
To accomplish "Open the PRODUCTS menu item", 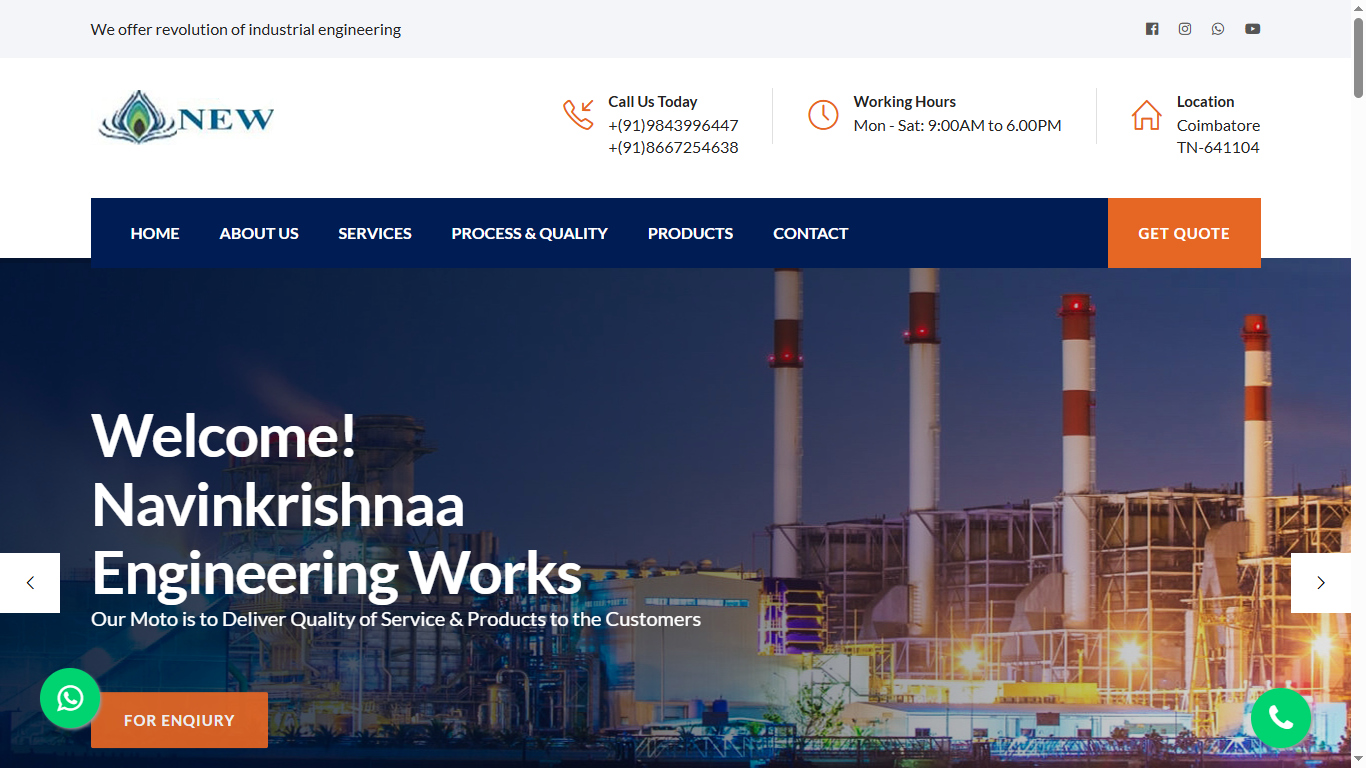I will (x=690, y=233).
